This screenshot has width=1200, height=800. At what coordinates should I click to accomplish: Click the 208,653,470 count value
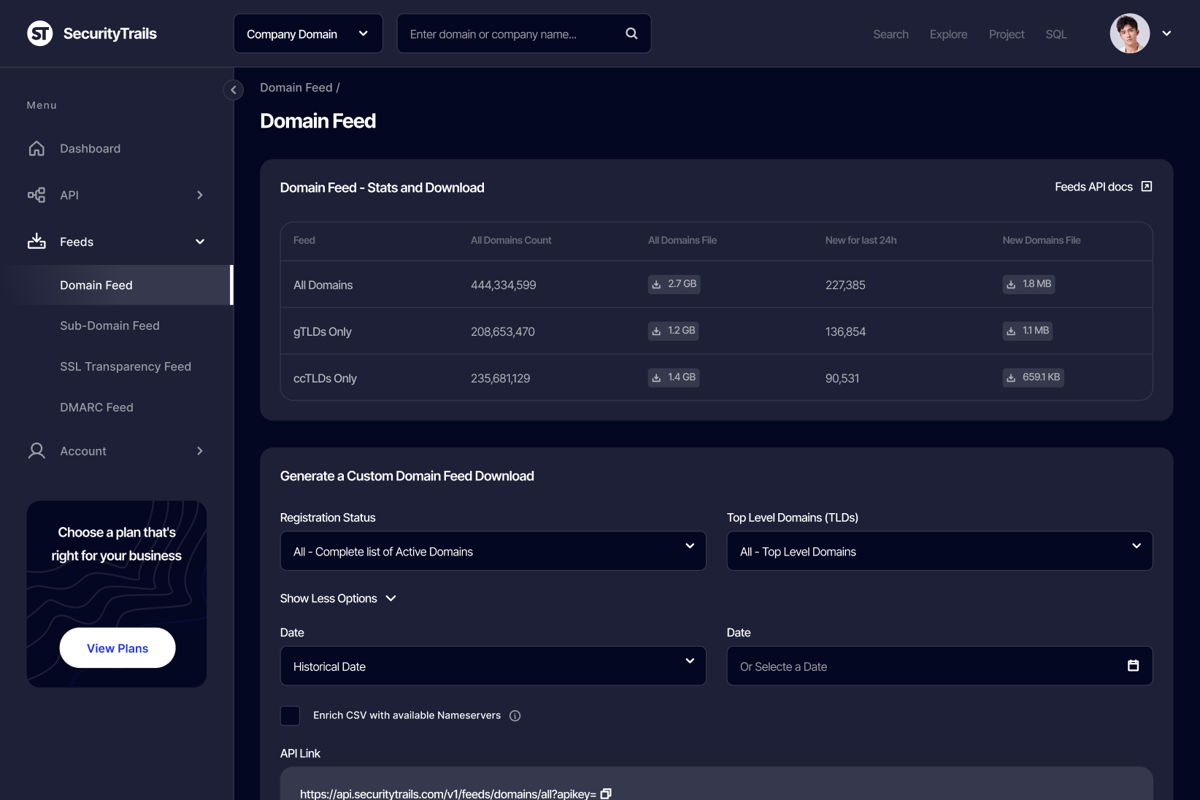tap(503, 331)
